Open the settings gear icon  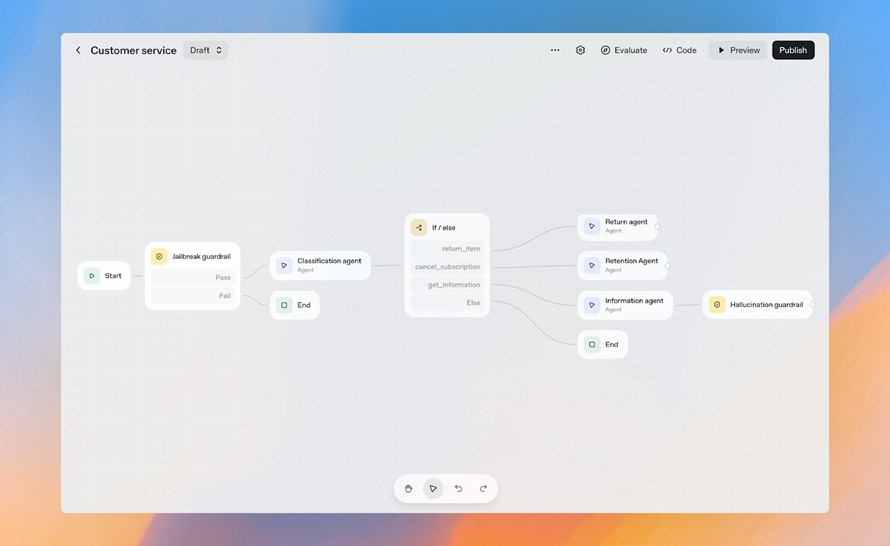pyautogui.click(x=580, y=50)
